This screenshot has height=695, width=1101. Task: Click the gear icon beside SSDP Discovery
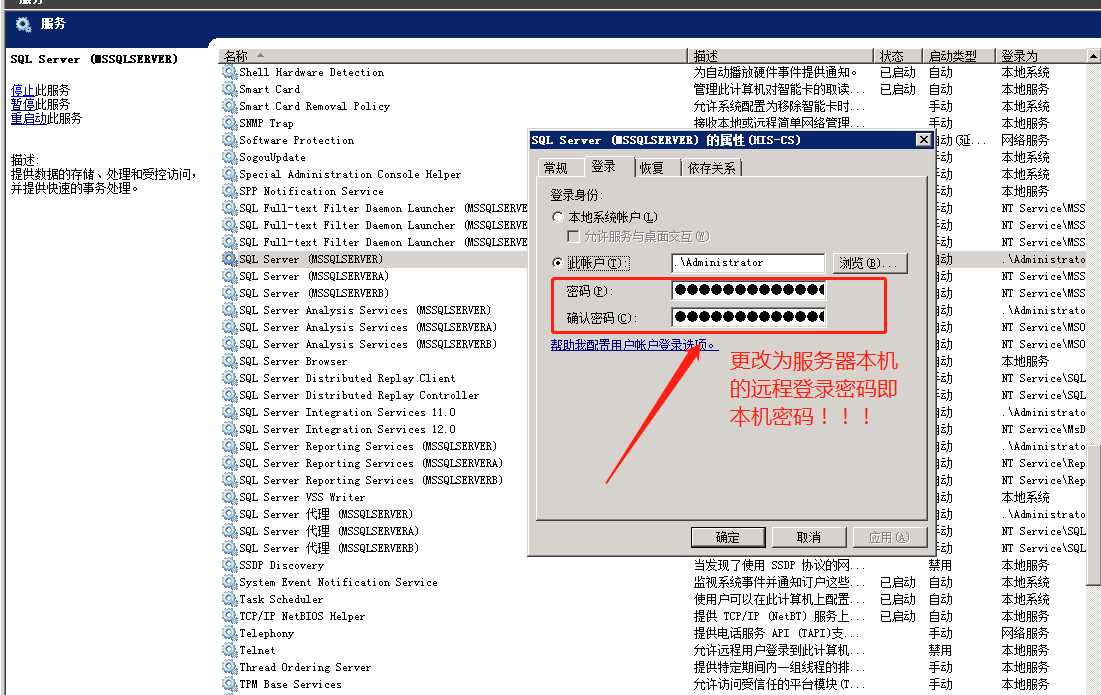(230, 565)
